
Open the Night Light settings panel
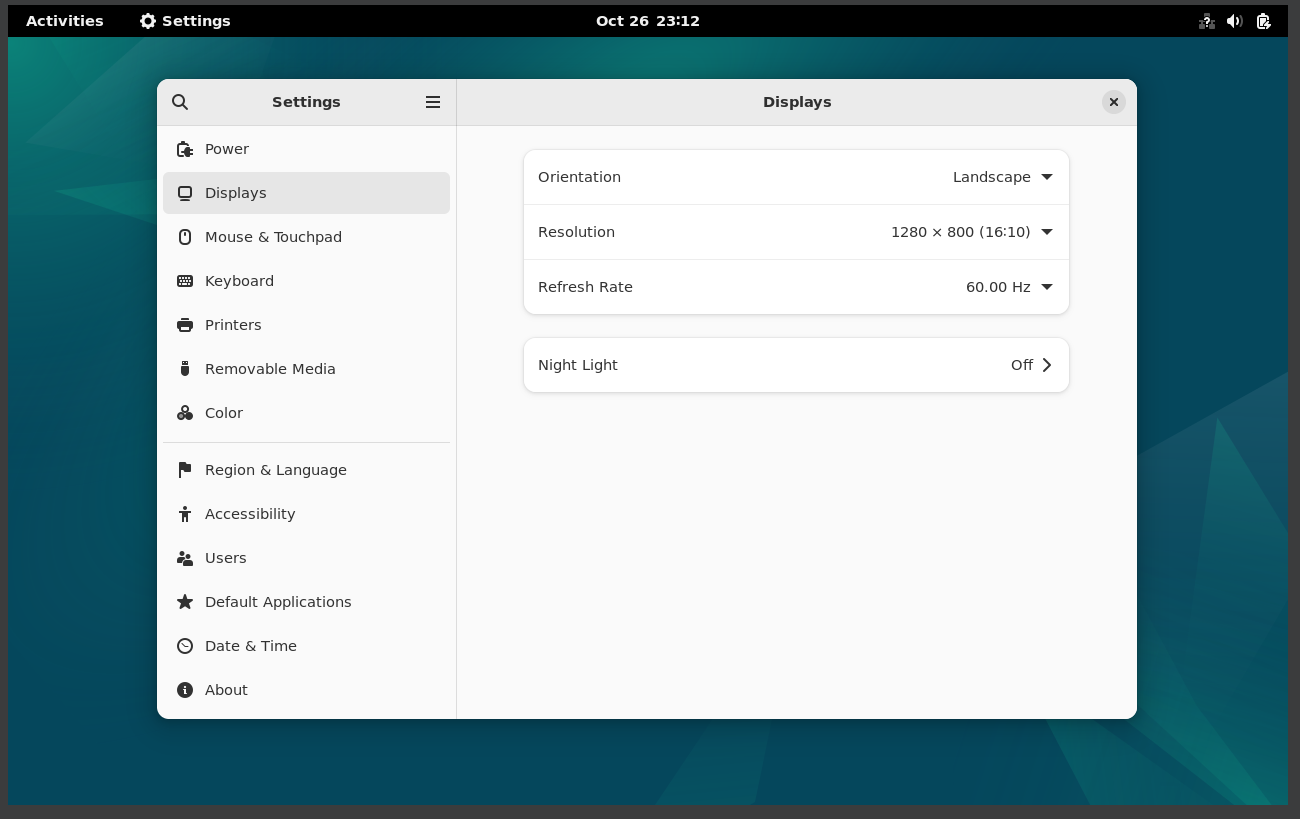[796, 364]
